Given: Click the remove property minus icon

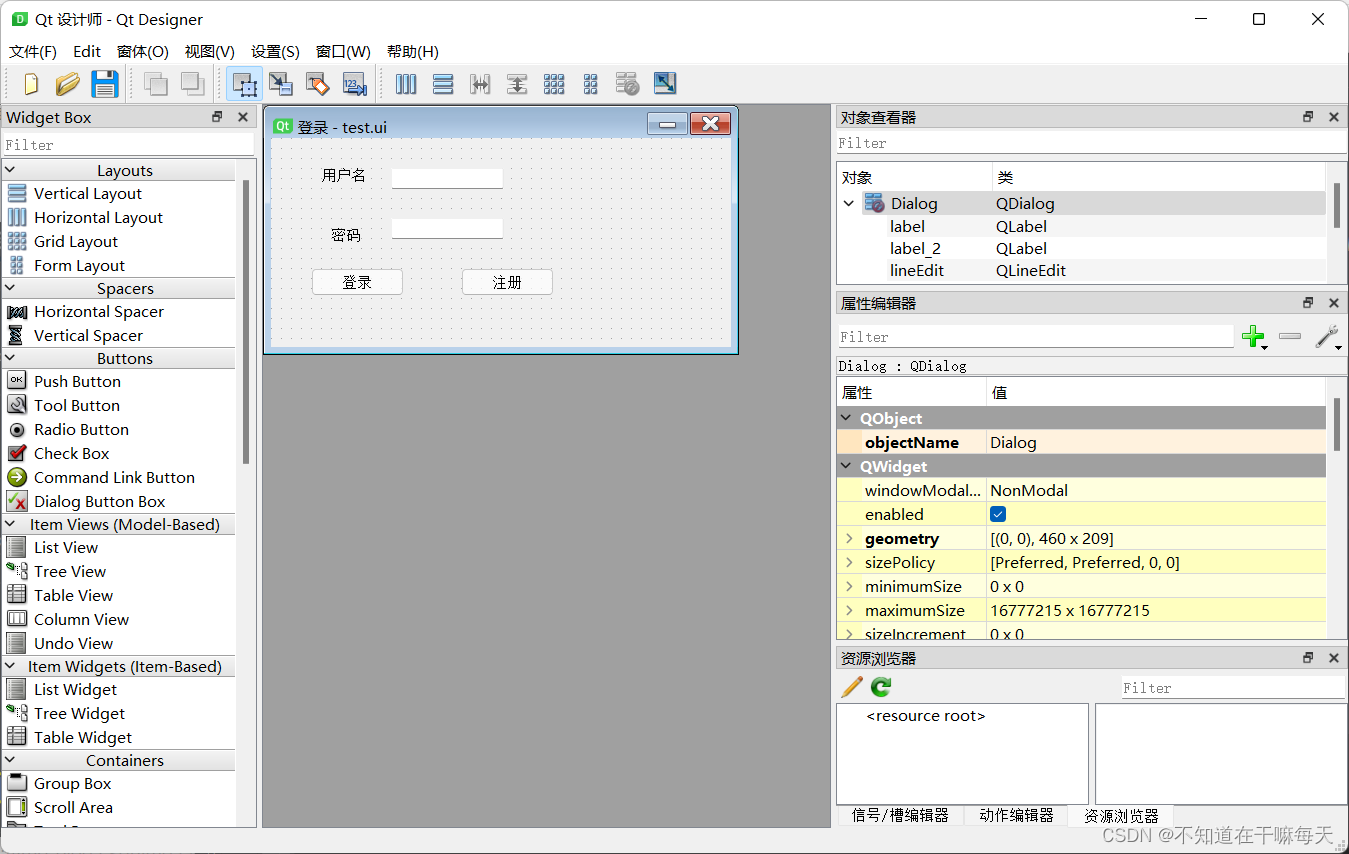Looking at the screenshot, I should 1290,336.
